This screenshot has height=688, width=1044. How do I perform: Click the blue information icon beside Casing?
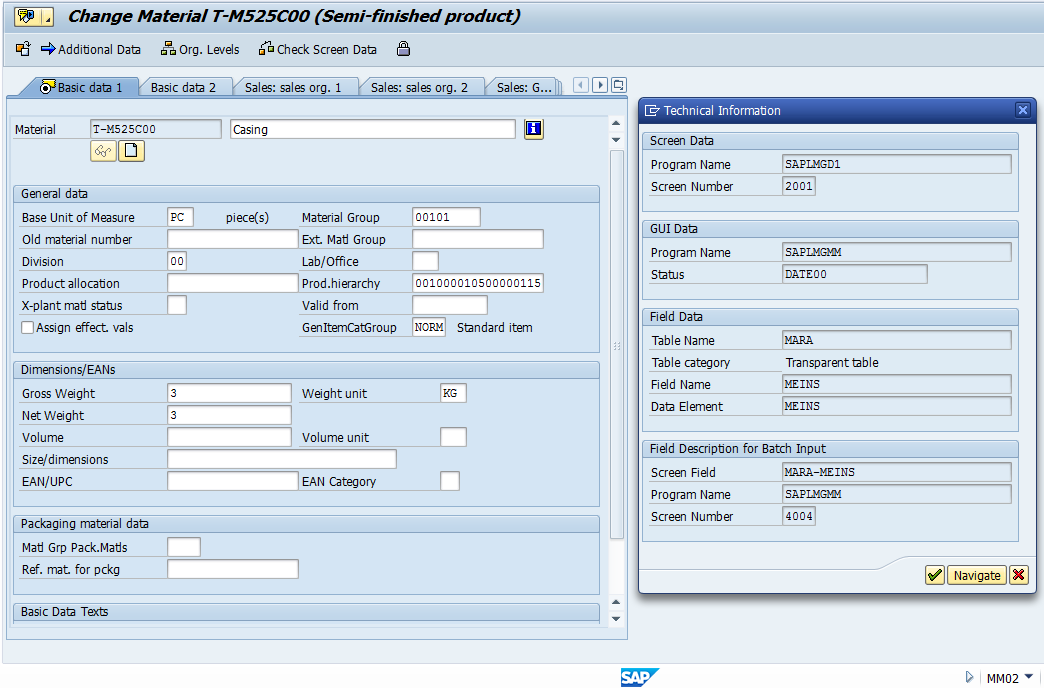533,129
